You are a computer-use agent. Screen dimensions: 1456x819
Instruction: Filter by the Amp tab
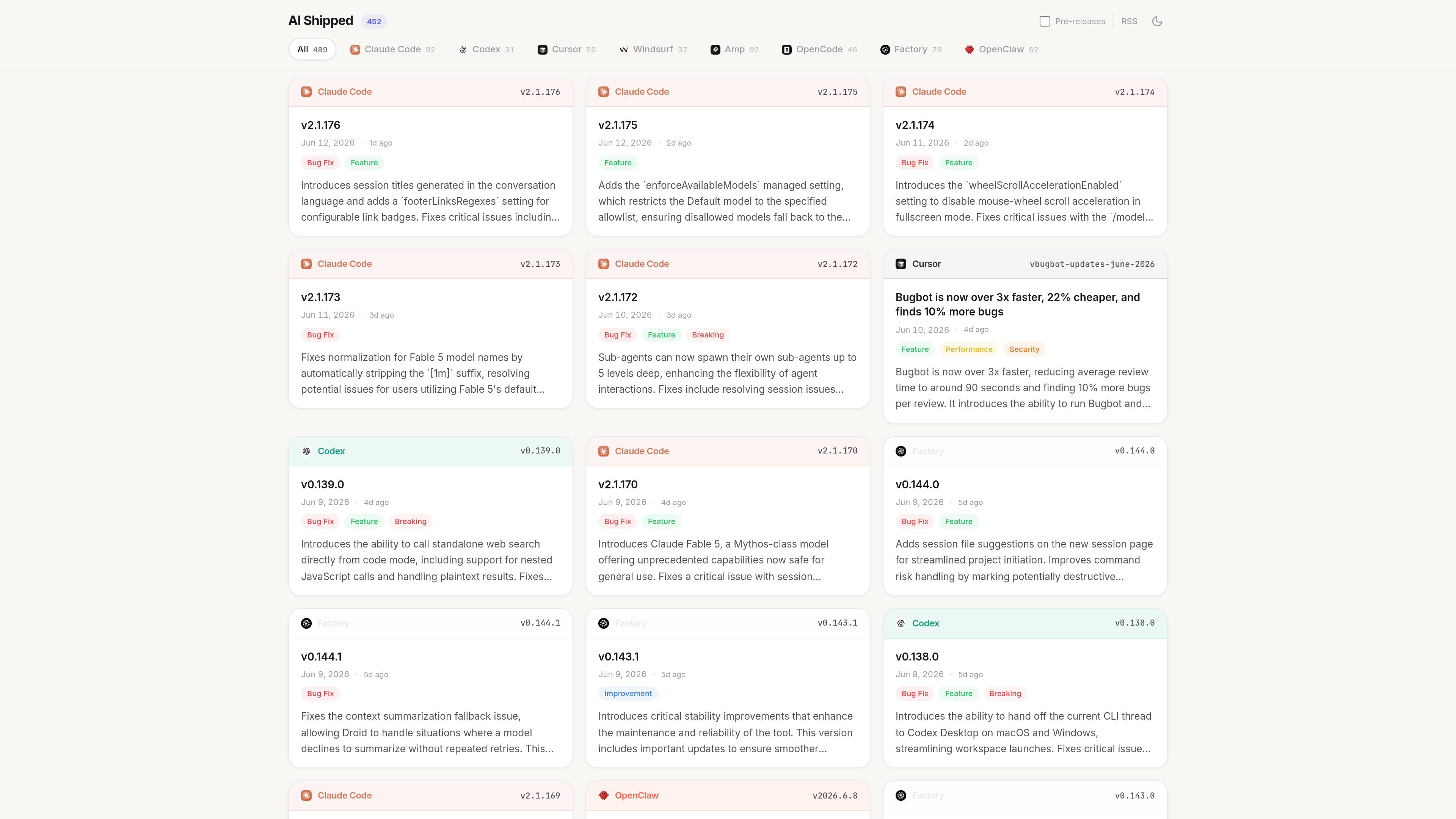(x=734, y=49)
